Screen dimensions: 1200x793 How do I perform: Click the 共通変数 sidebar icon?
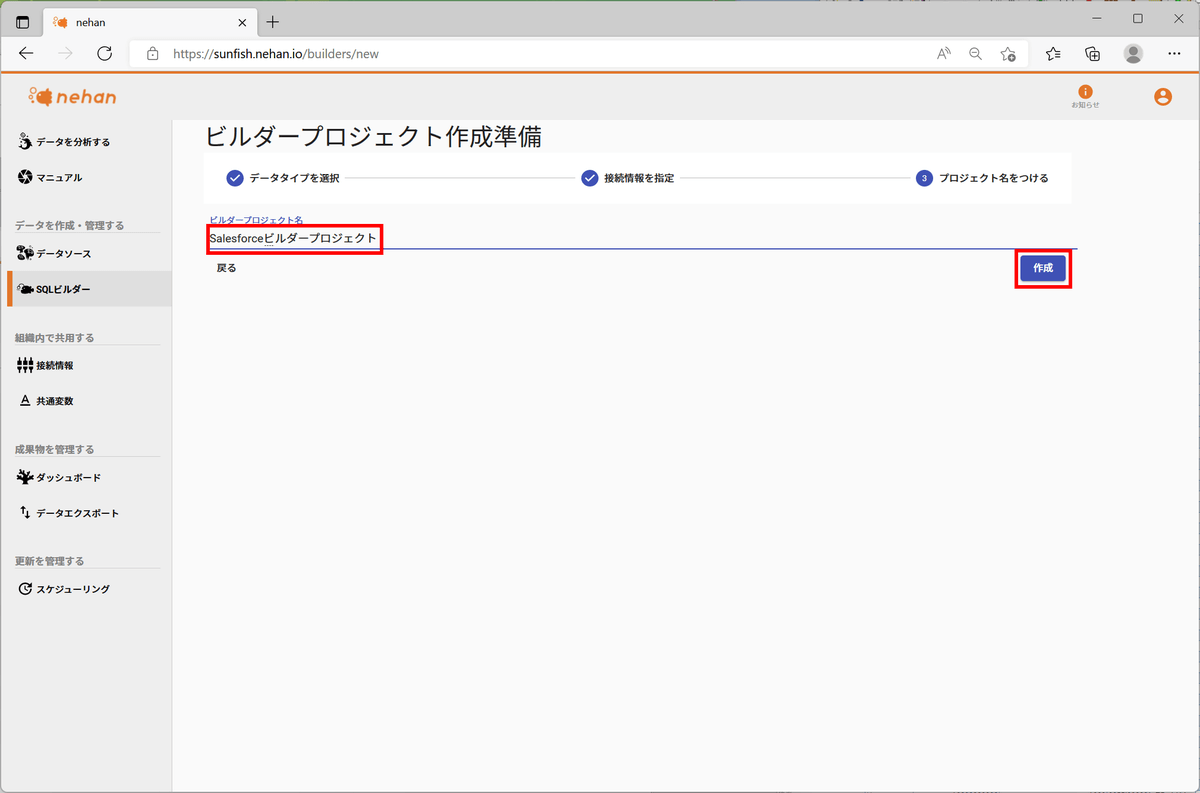coord(25,401)
